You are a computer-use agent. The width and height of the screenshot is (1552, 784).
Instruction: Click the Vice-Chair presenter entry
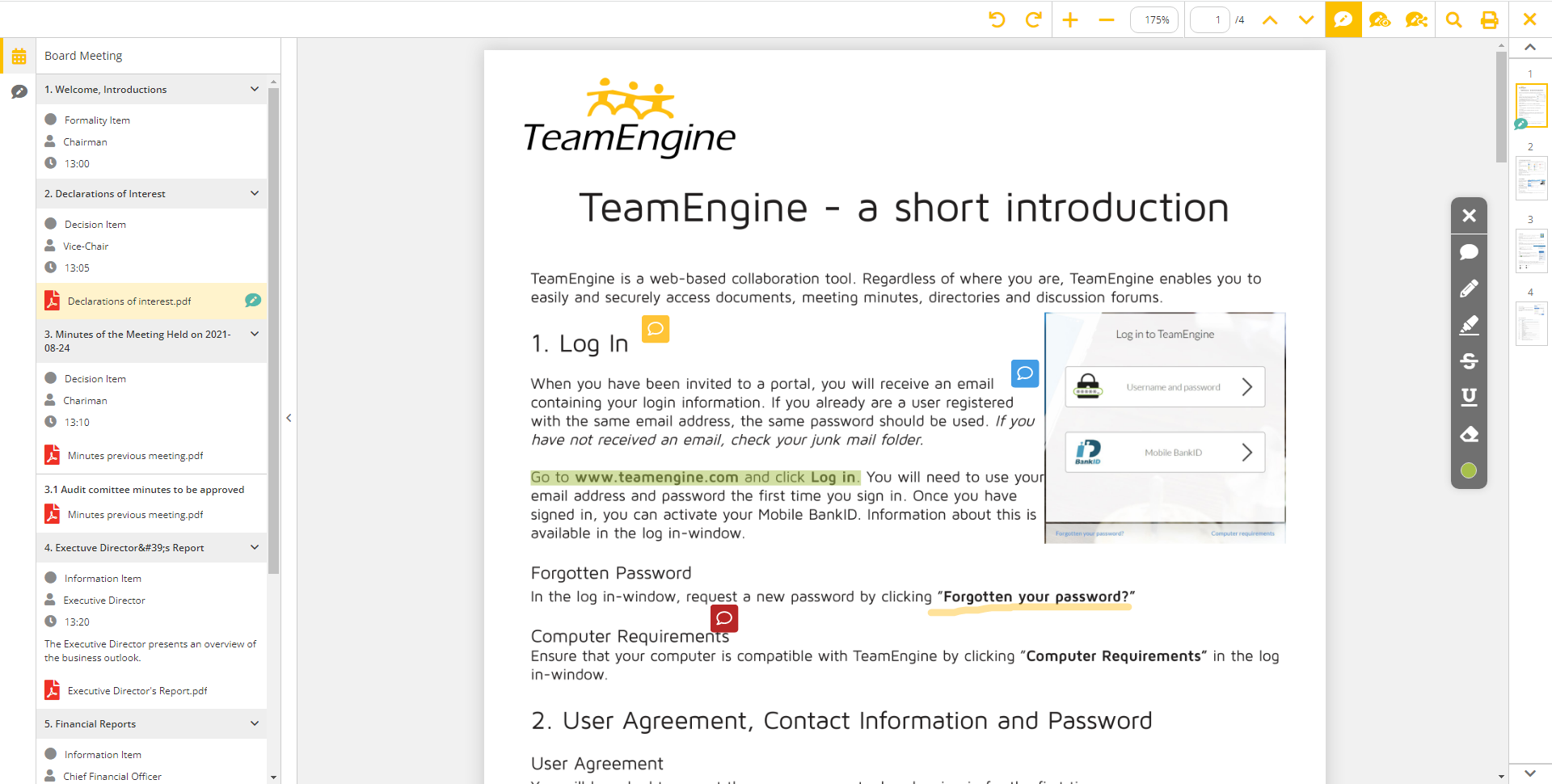tap(86, 246)
